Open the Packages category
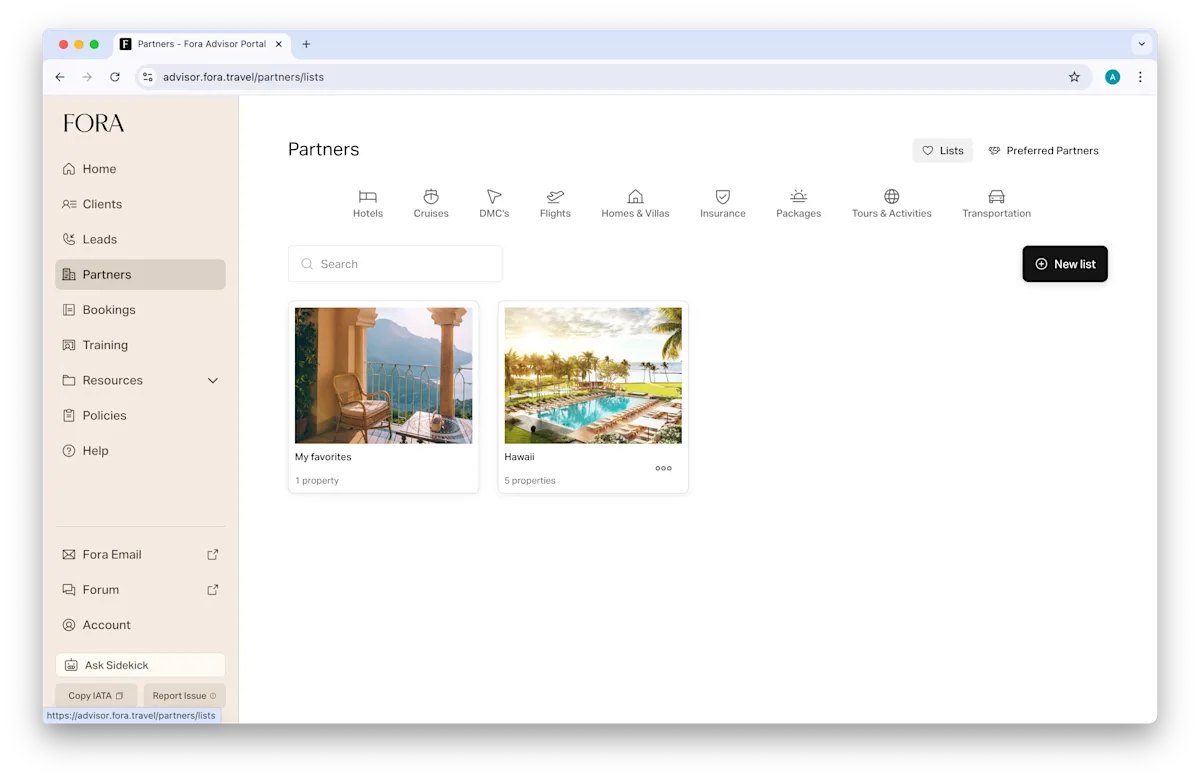The image size is (1200, 780). 798,203
